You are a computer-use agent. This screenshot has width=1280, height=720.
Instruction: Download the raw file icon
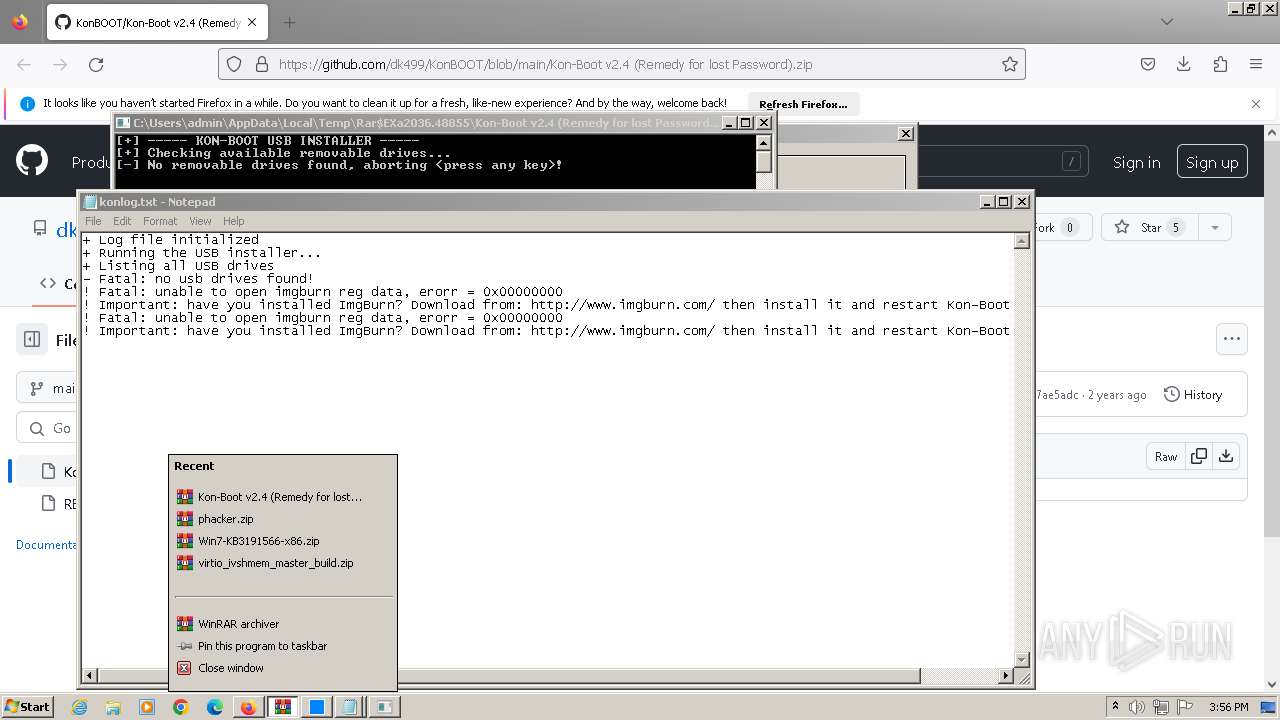[1226, 456]
